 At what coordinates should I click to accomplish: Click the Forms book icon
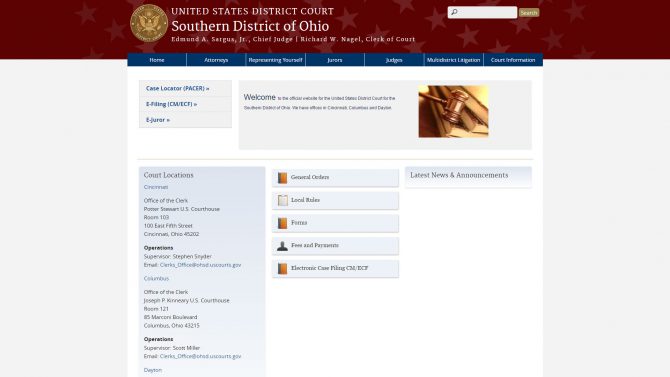click(x=282, y=223)
